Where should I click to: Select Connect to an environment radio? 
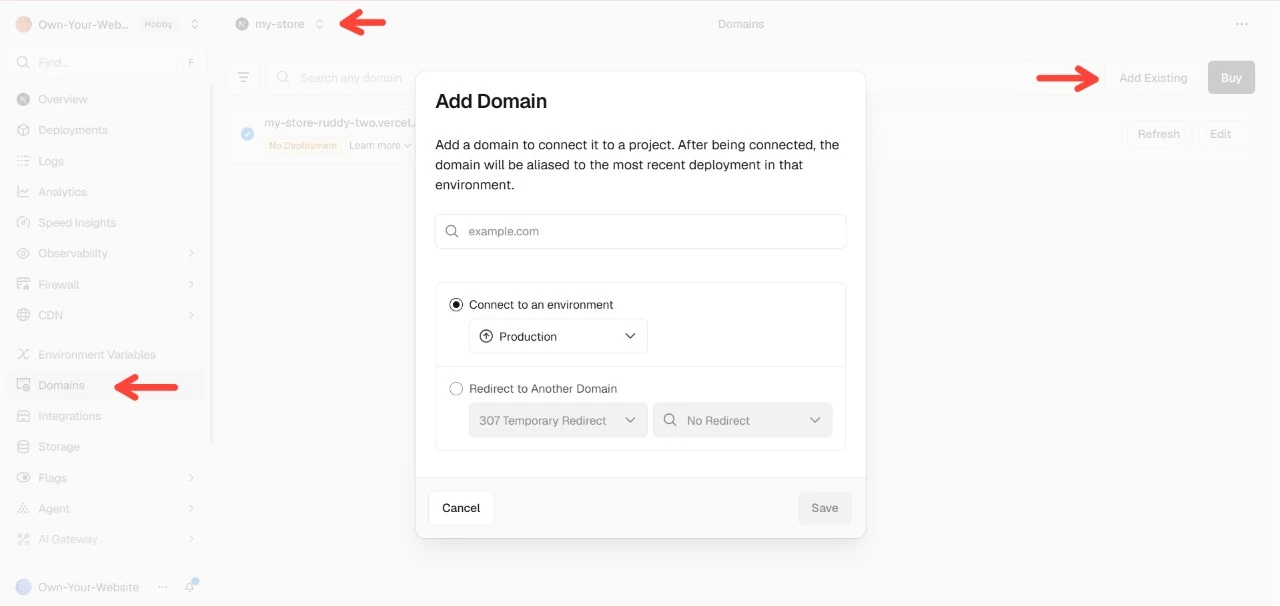point(456,305)
